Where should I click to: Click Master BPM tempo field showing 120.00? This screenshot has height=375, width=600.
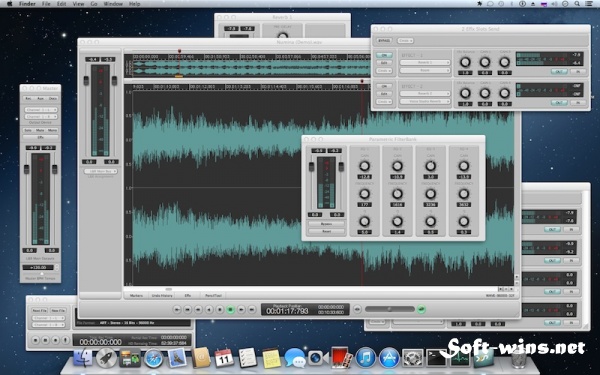tap(38, 267)
